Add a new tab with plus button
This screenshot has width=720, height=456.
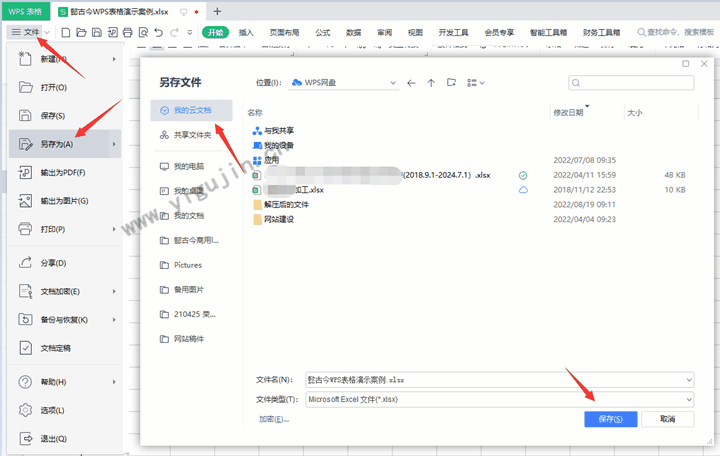pos(217,11)
